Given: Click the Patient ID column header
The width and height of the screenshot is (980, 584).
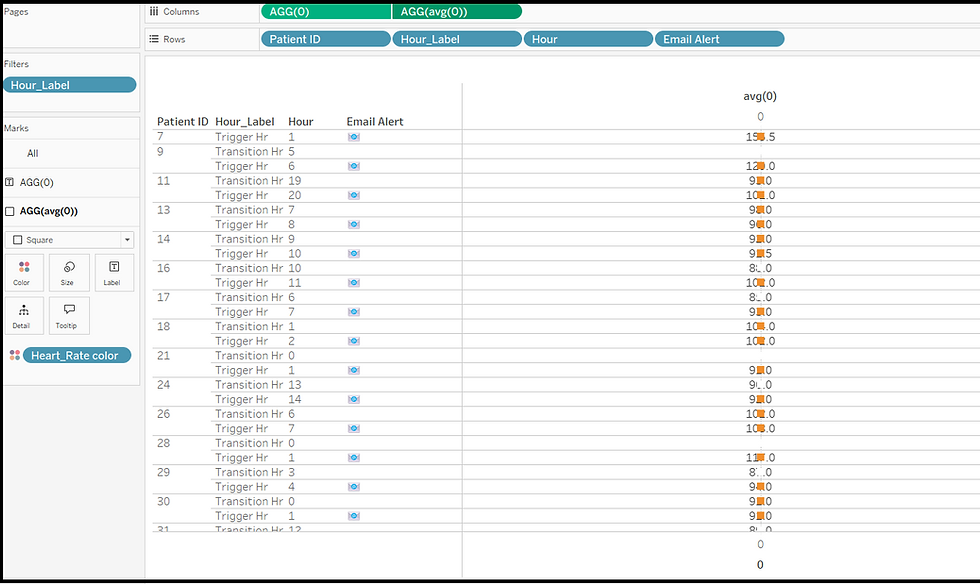Looking at the screenshot, I should click(x=182, y=122).
